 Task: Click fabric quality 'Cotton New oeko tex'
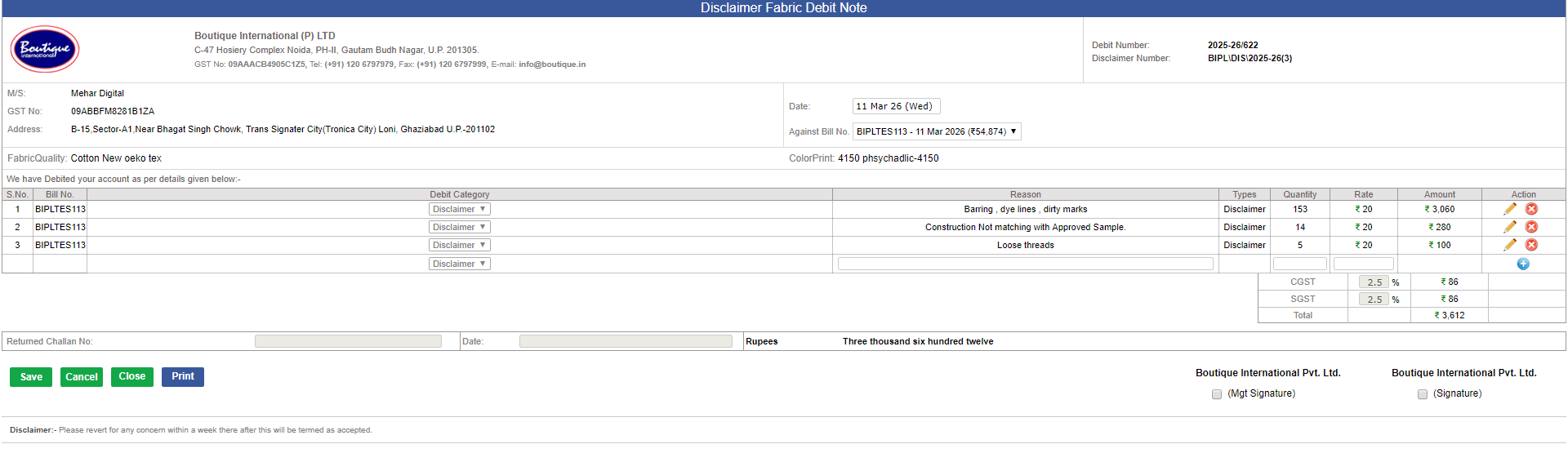coord(116,158)
